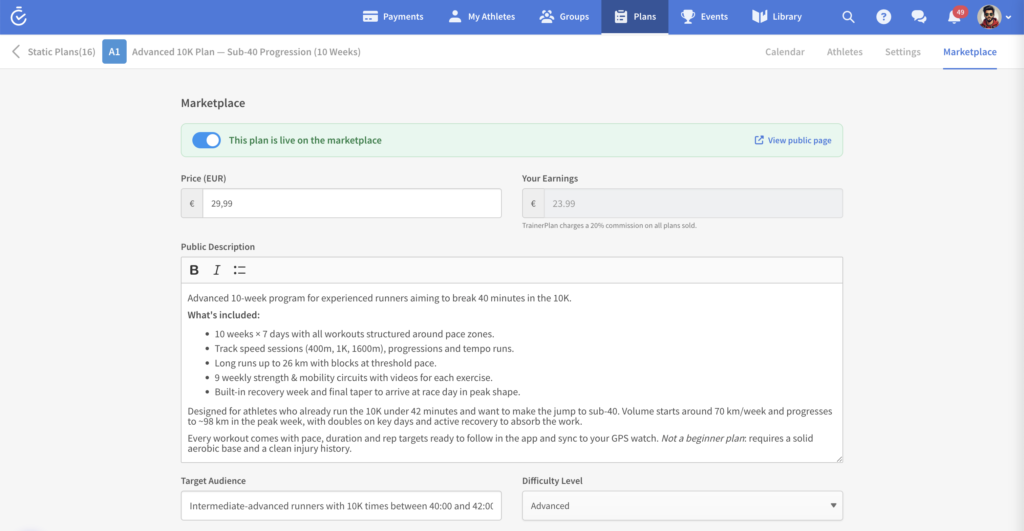
Task: Switch to the Settings tab
Action: pyautogui.click(x=902, y=52)
